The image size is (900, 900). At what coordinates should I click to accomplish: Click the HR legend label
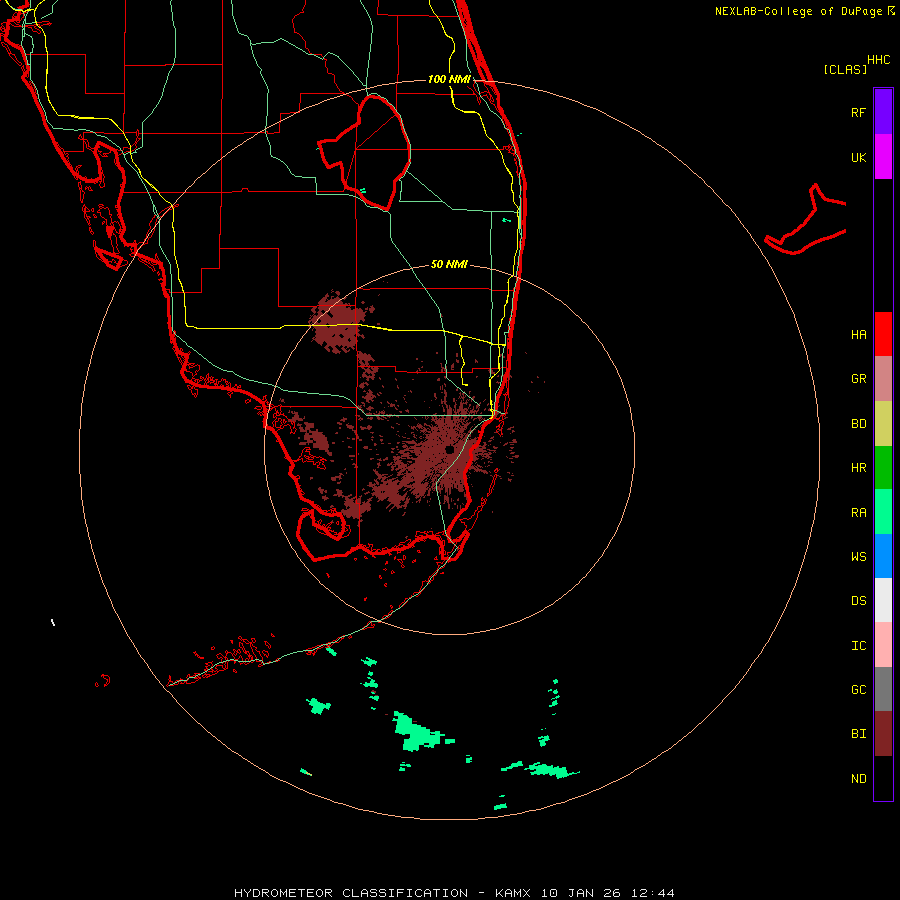(858, 468)
